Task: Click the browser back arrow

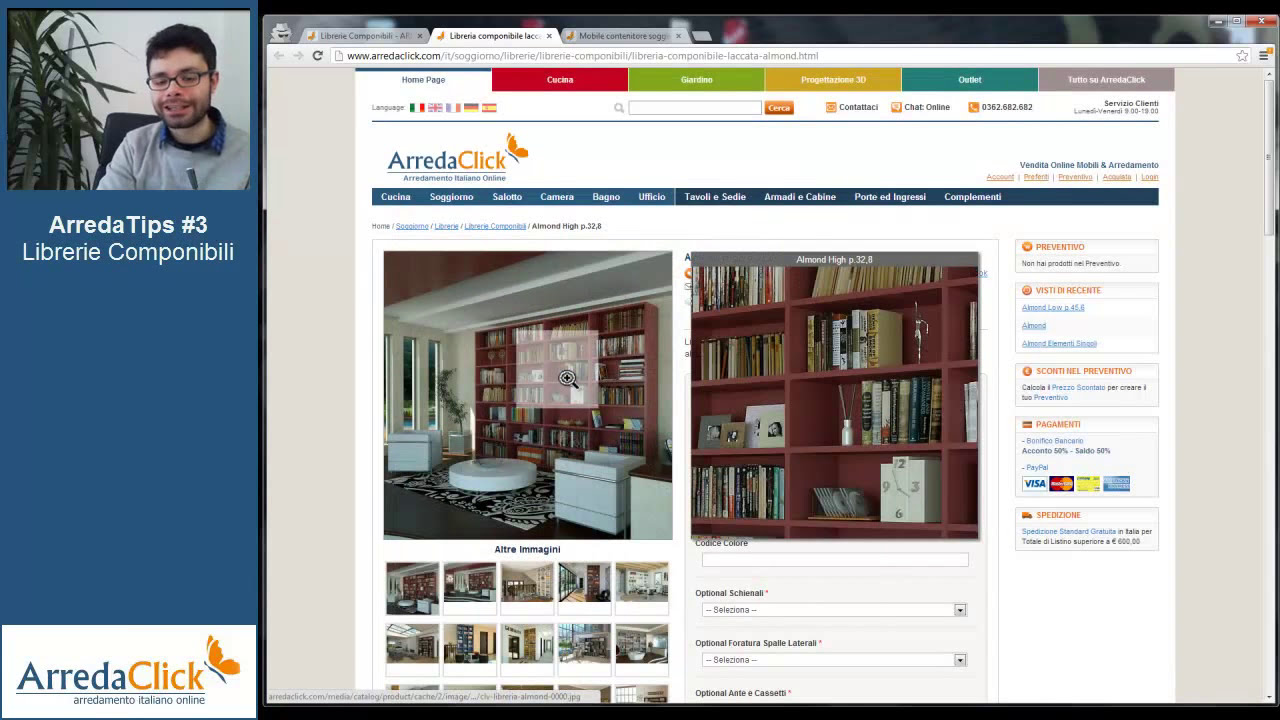Action: (x=279, y=56)
